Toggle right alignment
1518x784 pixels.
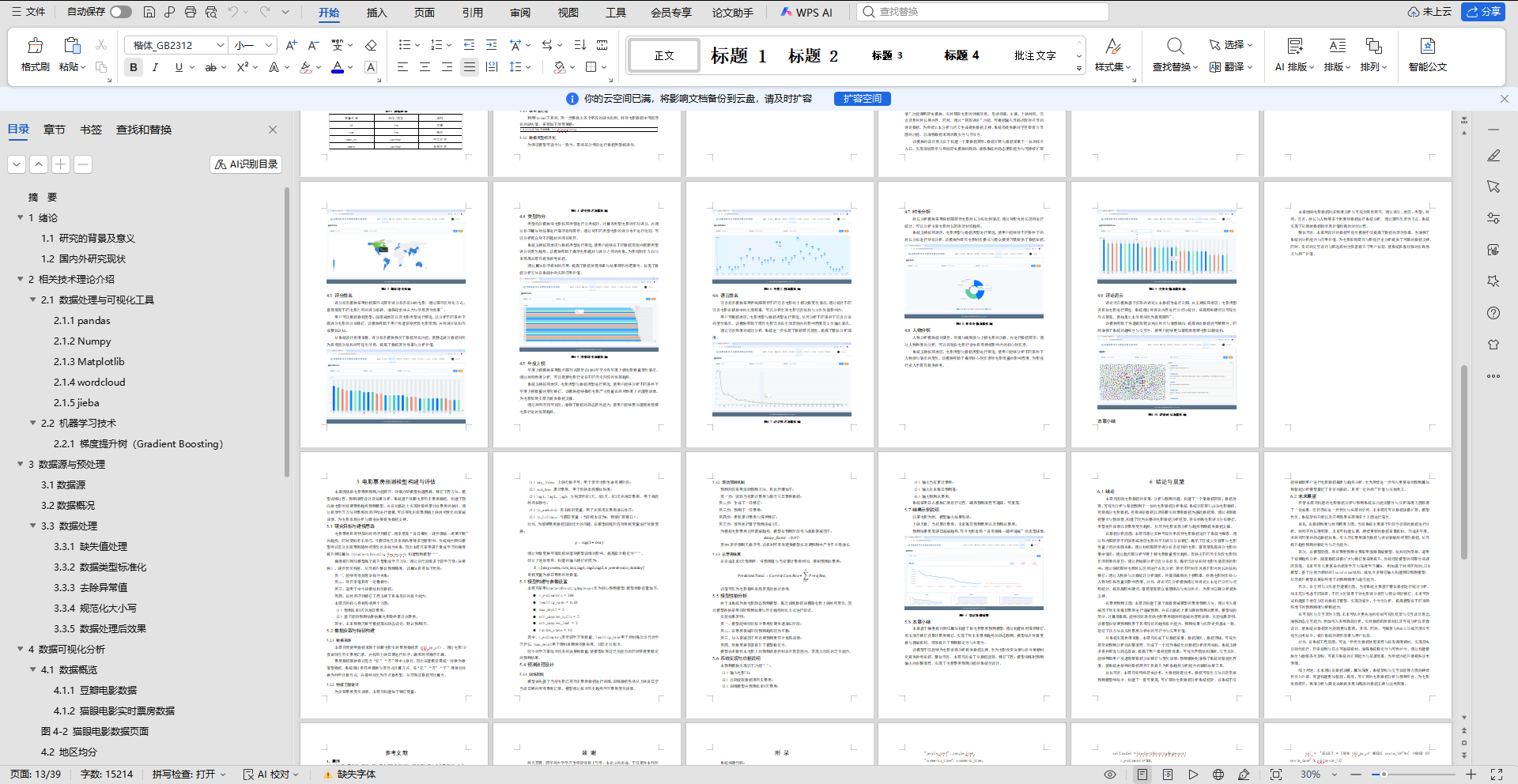(x=447, y=67)
